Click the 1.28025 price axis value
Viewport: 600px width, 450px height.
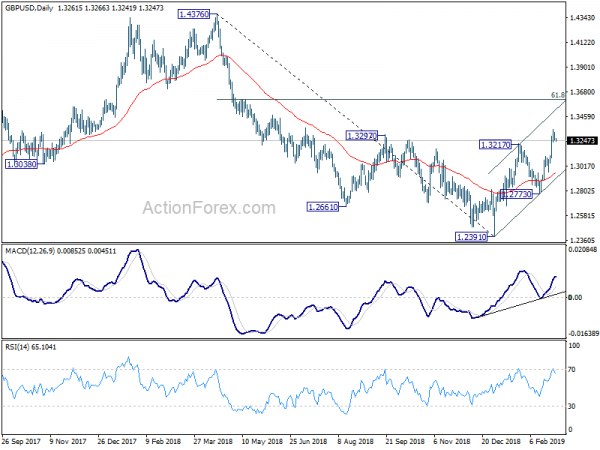[x=582, y=191]
